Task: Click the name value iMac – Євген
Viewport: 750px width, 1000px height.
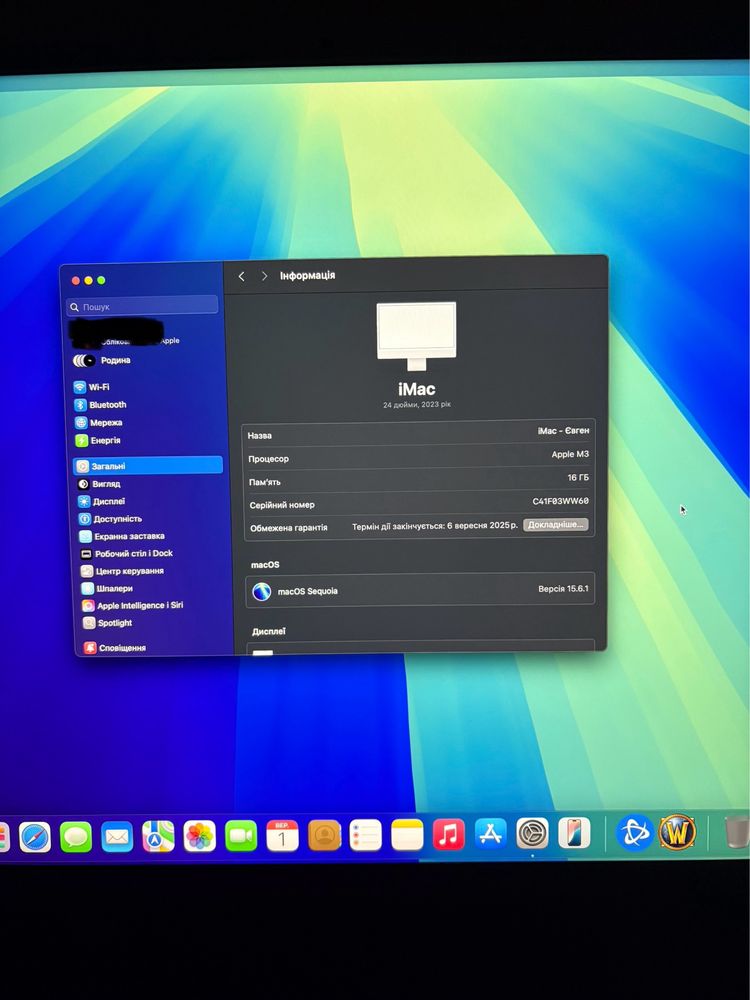Action: coord(563,431)
